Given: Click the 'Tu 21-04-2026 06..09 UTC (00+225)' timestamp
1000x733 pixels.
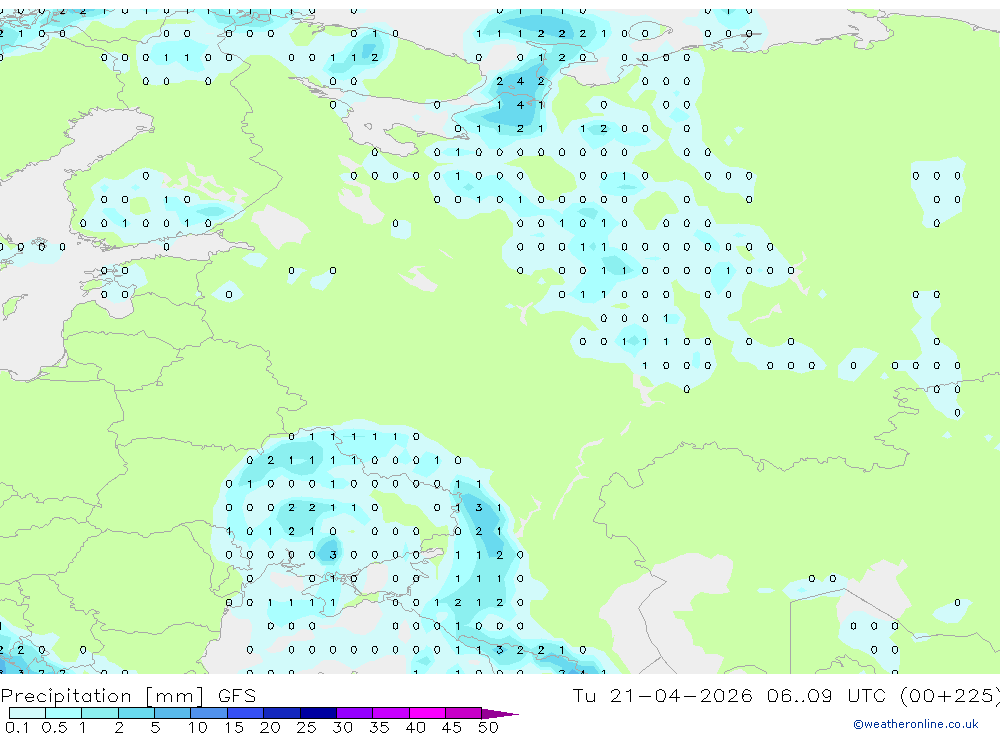Looking at the screenshot, I should coord(786,695).
